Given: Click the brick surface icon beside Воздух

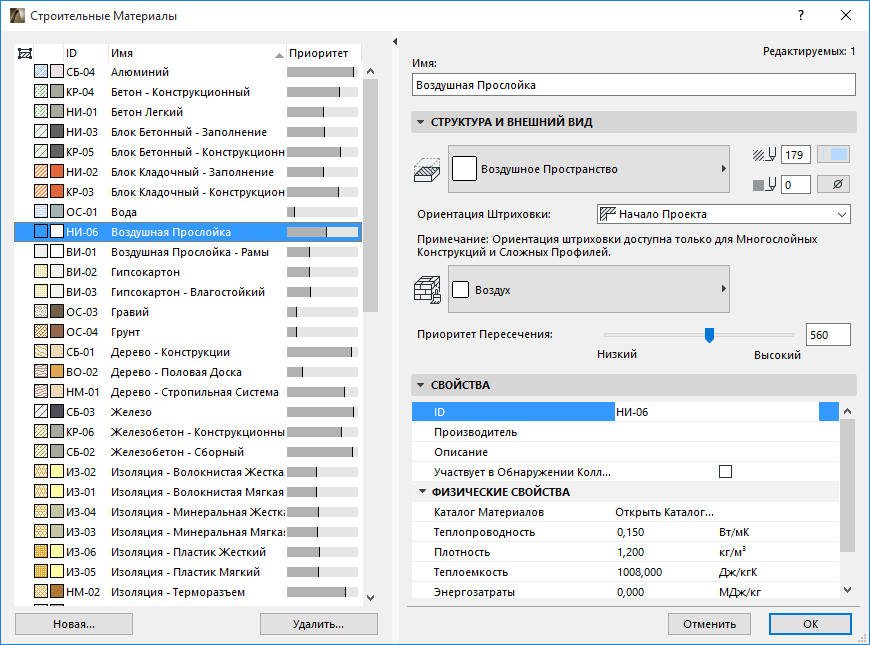Looking at the screenshot, I should pos(427,289).
